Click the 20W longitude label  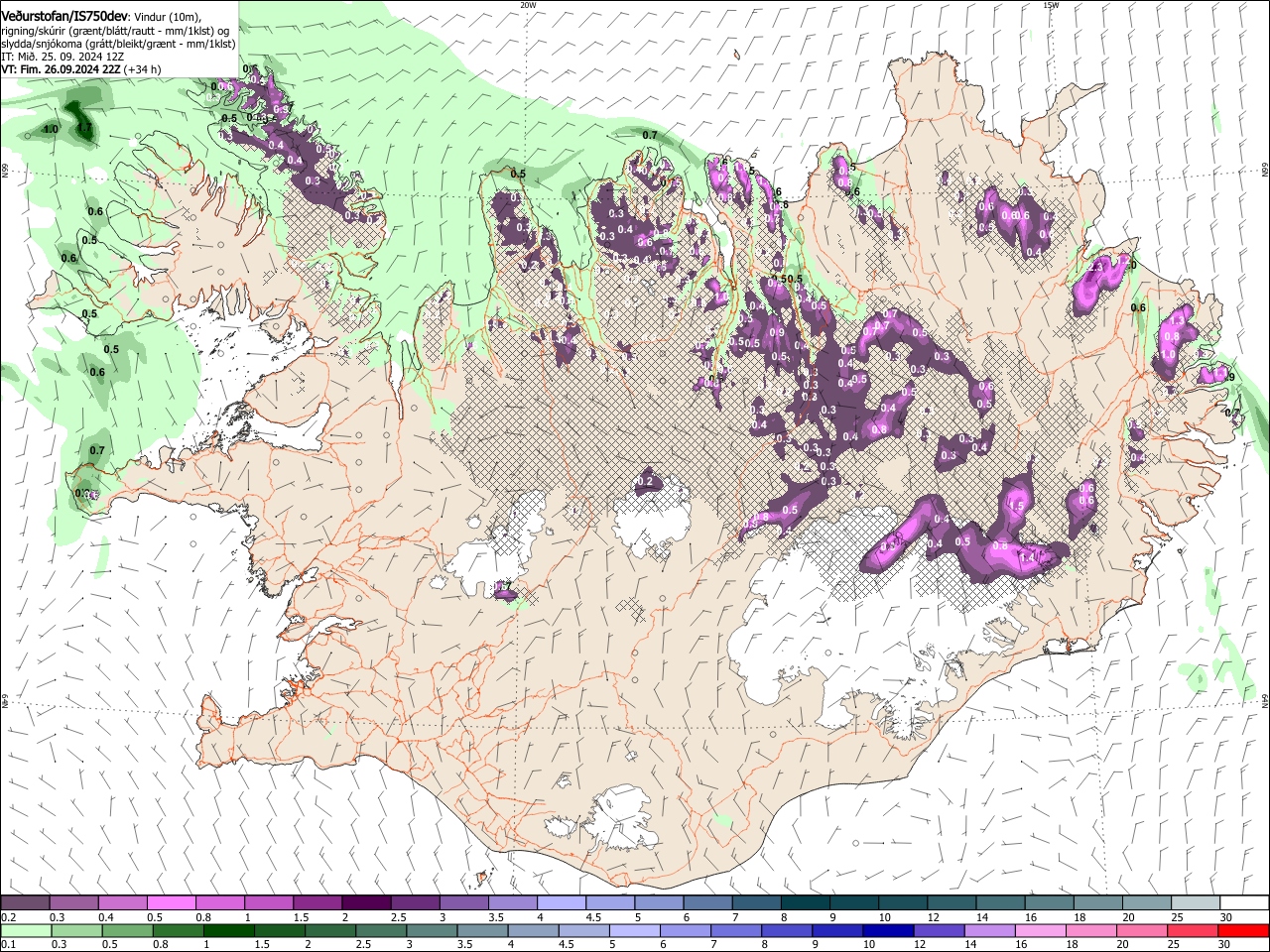(x=528, y=5)
